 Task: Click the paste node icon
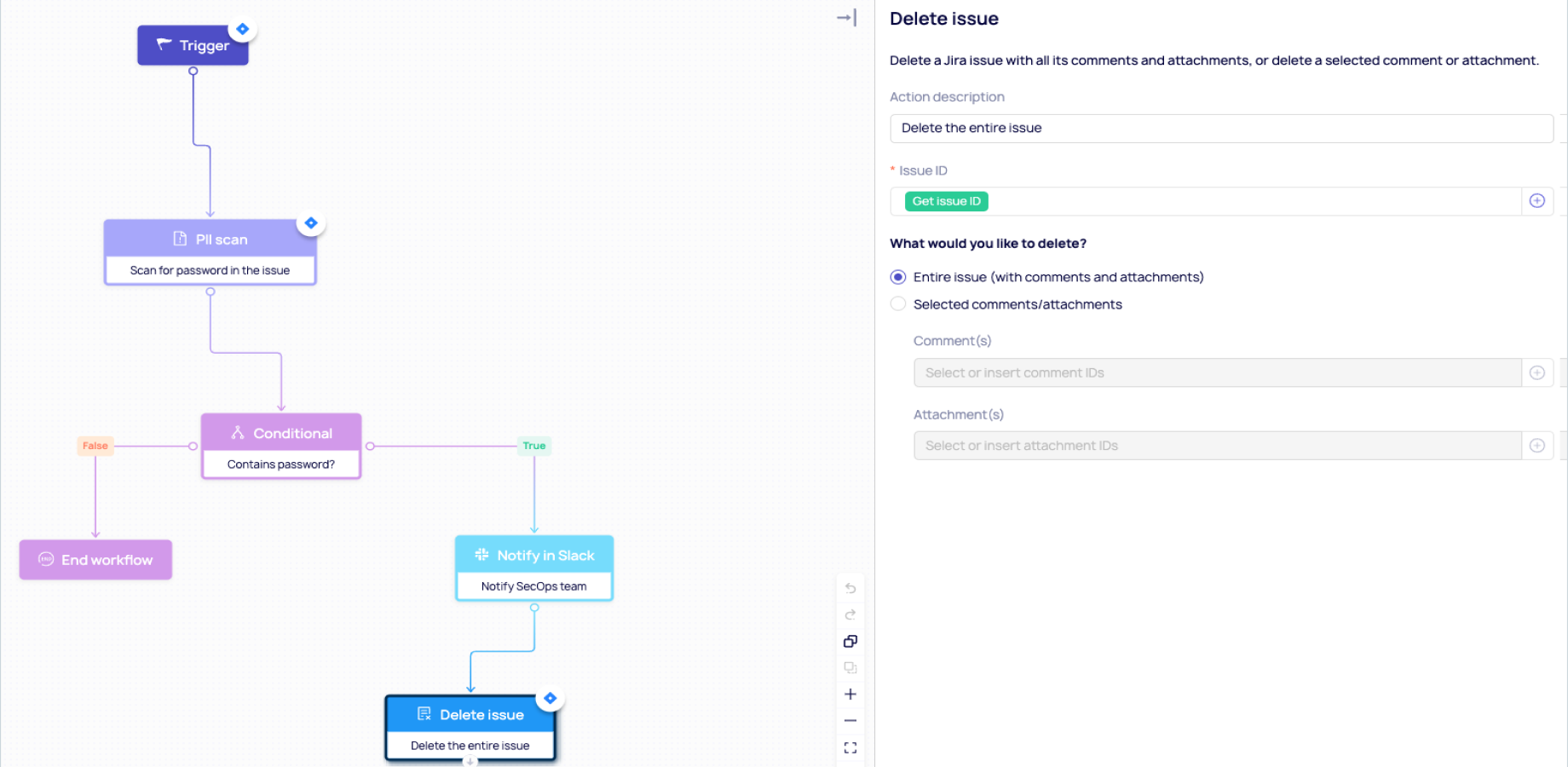[x=850, y=667]
